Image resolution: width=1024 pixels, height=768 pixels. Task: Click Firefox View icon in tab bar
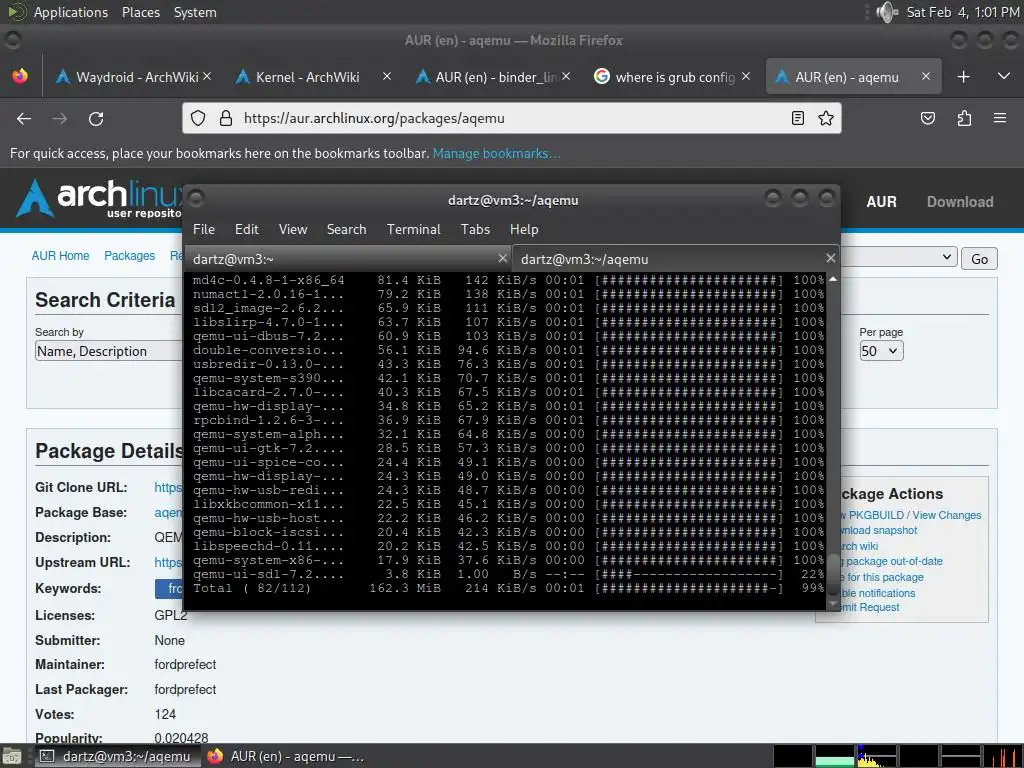(20, 76)
